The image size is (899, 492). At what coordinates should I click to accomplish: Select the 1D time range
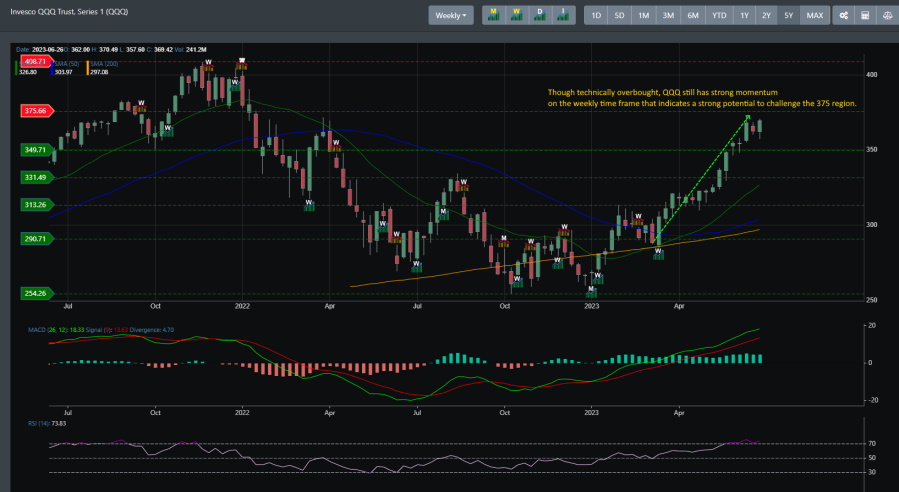click(x=596, y=15)
